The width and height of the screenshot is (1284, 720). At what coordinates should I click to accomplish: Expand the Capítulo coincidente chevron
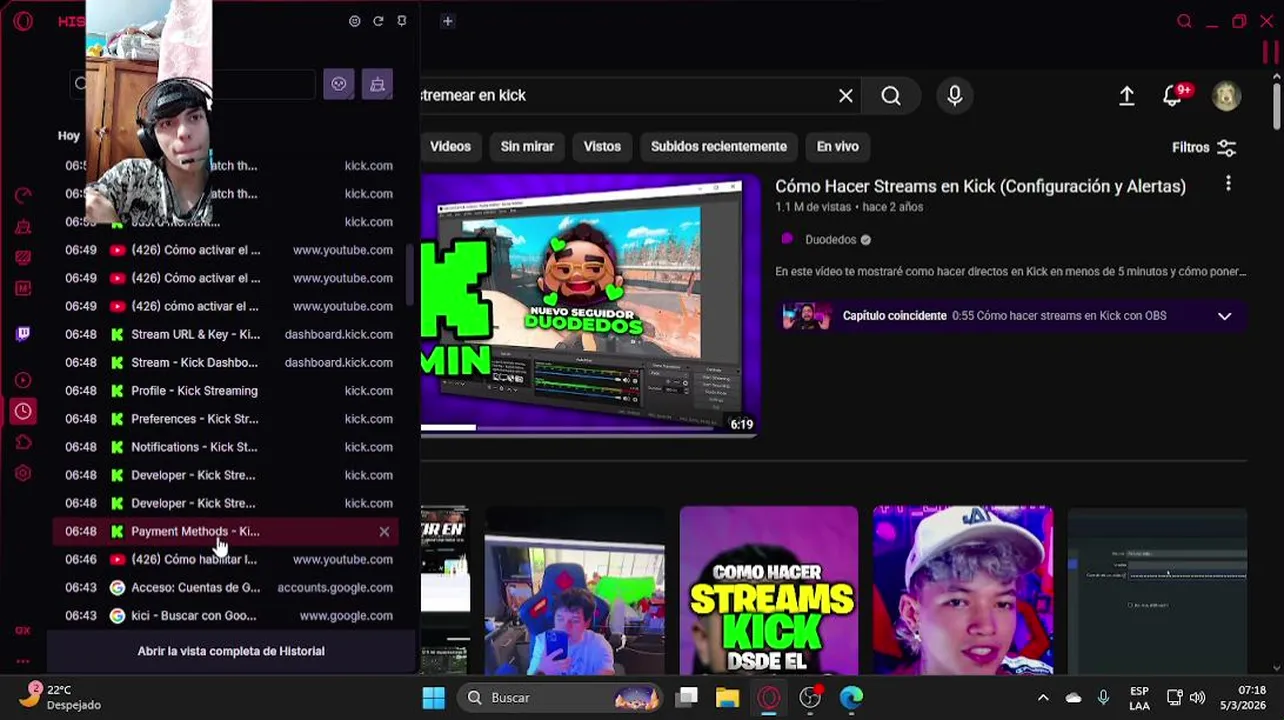[1224, 316]
